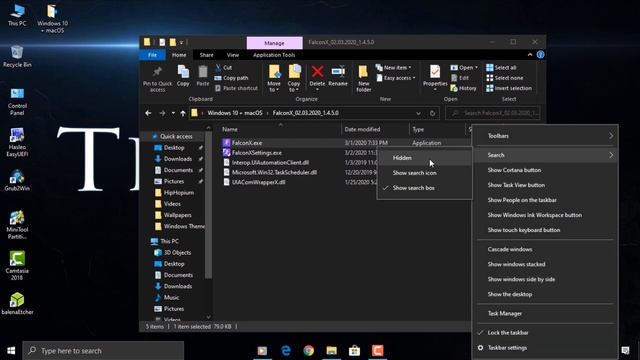The image size is (640, 360).
Task: Toggle Show touch keyboard button
Action: (x=545, y=230)
